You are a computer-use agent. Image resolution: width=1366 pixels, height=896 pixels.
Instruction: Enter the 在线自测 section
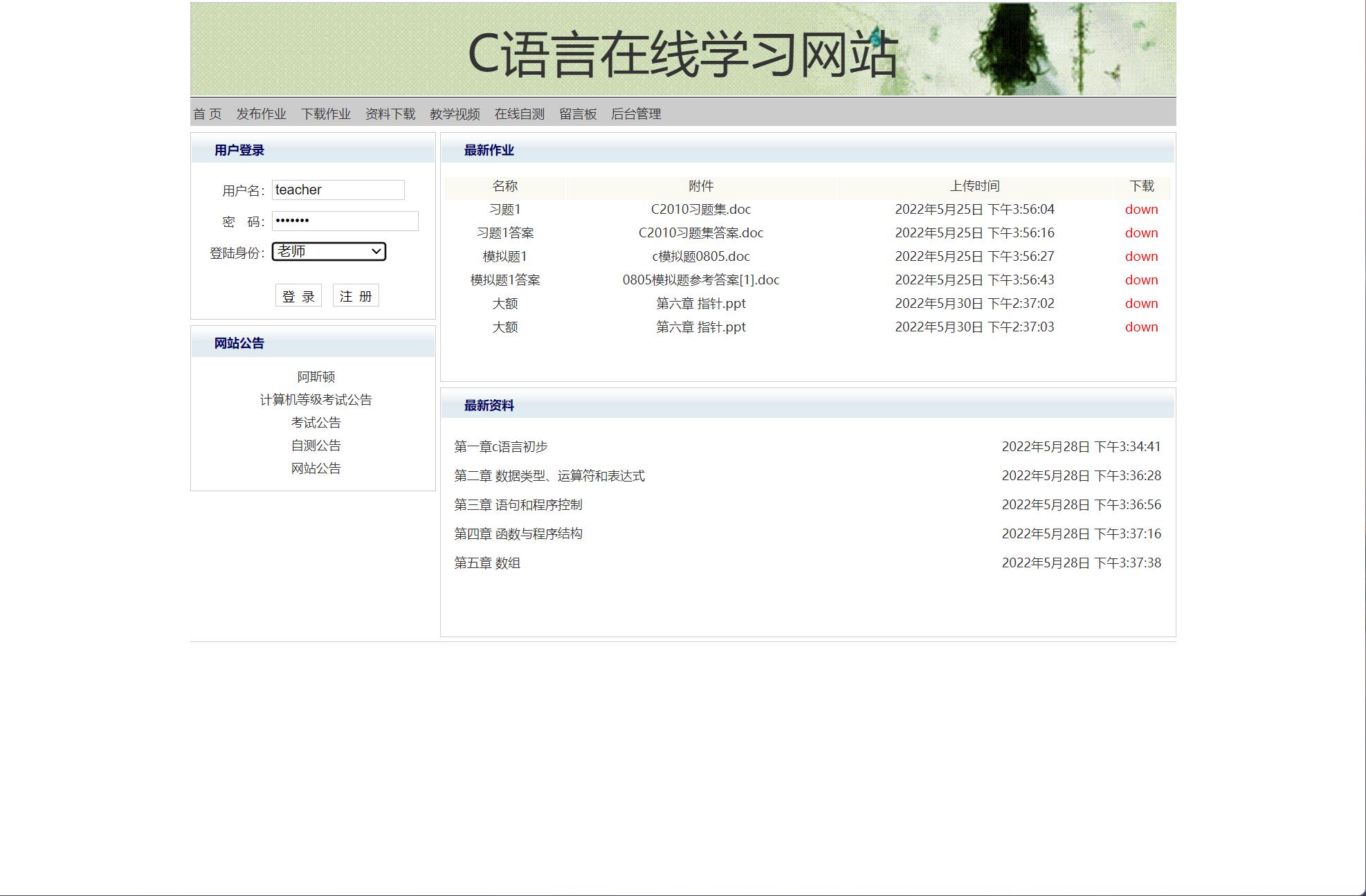pos(520,113)
